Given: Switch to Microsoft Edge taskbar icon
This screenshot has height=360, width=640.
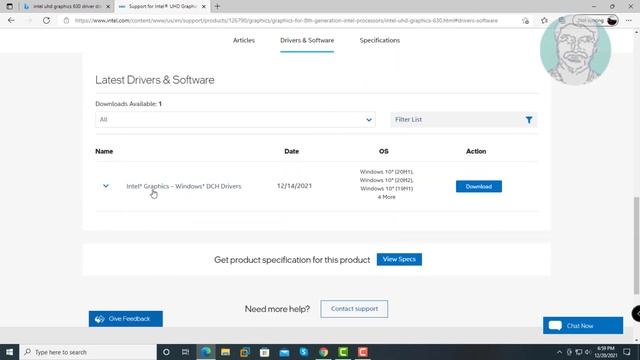Looking at the screenshot, I should pos(206,352).
